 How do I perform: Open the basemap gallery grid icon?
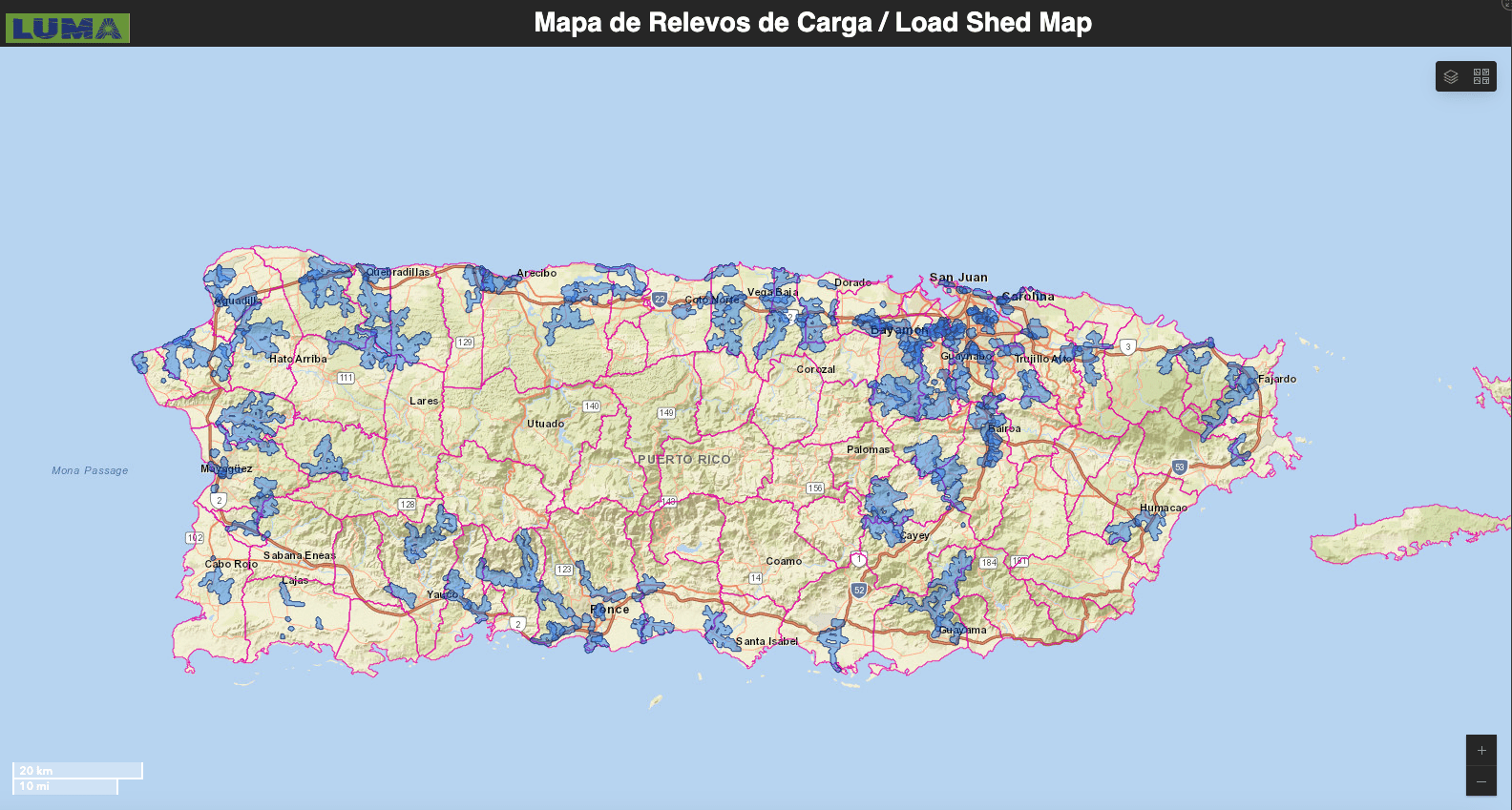[x=1481, y=76]
